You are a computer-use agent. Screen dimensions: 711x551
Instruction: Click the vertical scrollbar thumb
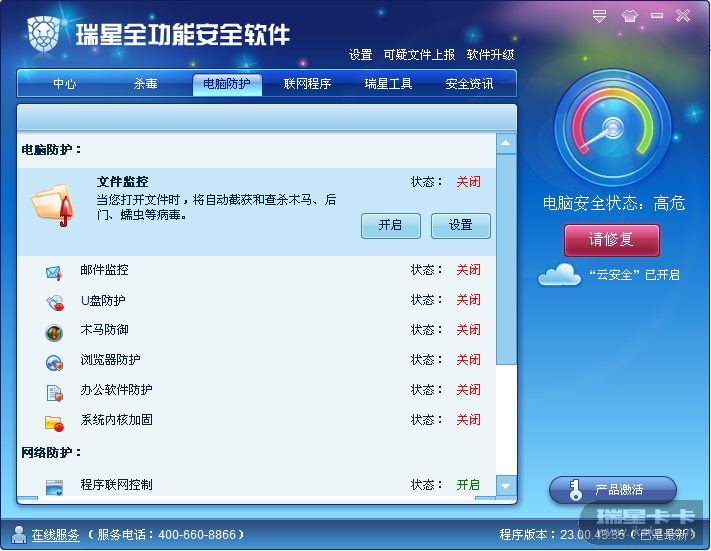click(x=506, y=259)
